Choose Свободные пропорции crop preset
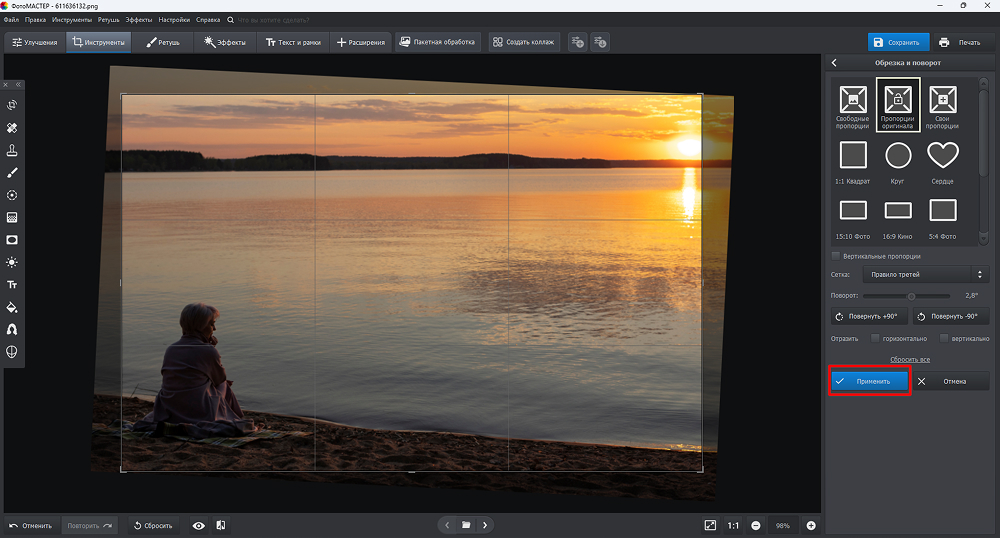 point(853,106)
